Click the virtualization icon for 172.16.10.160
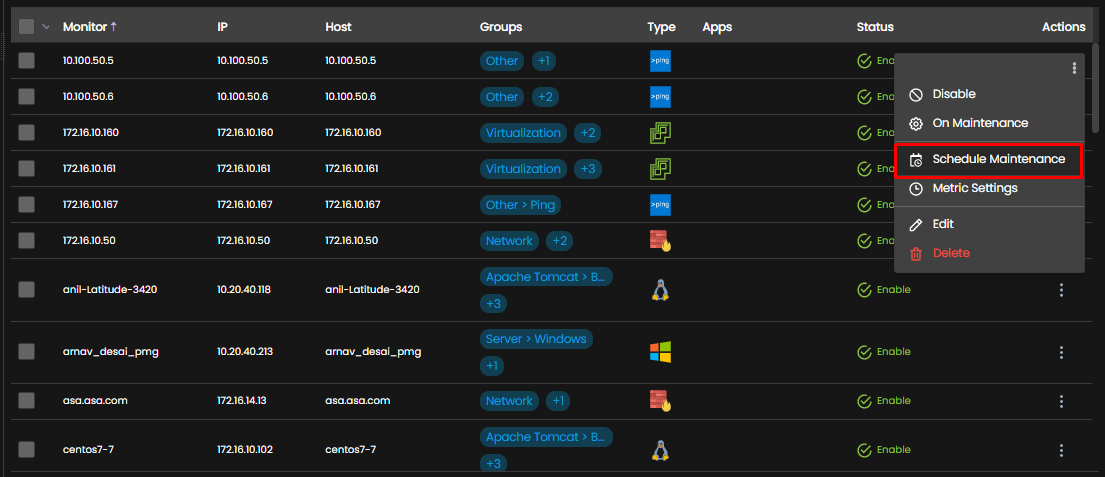Viewport: 1105px width, 477px height. 660,132
